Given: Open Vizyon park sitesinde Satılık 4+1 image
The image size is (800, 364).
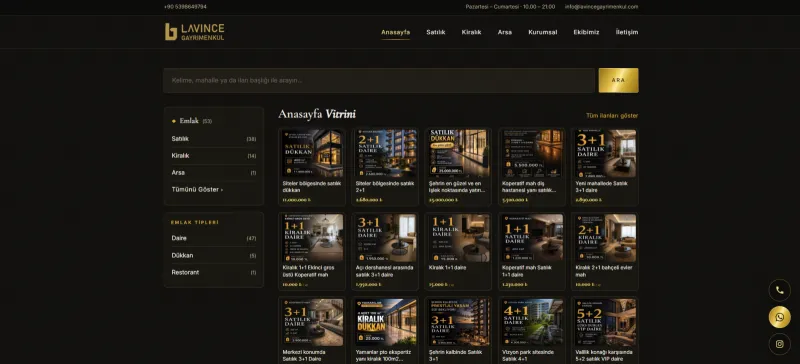Looking at the screenshot, I should (532, 322).
